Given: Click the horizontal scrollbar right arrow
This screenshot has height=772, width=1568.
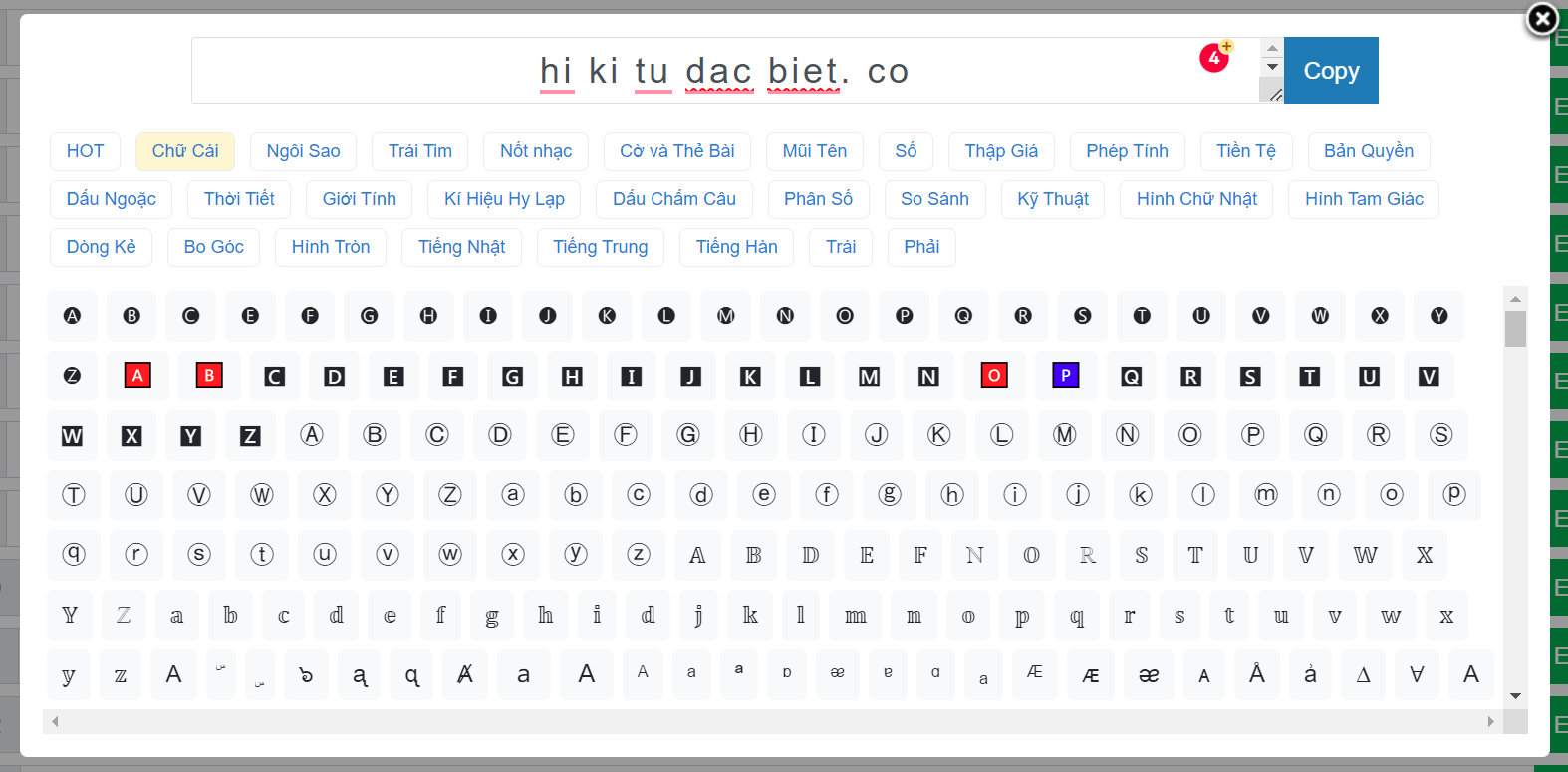Looking at the screenshot, I should pyautogui.click(x=1491, y=721).
